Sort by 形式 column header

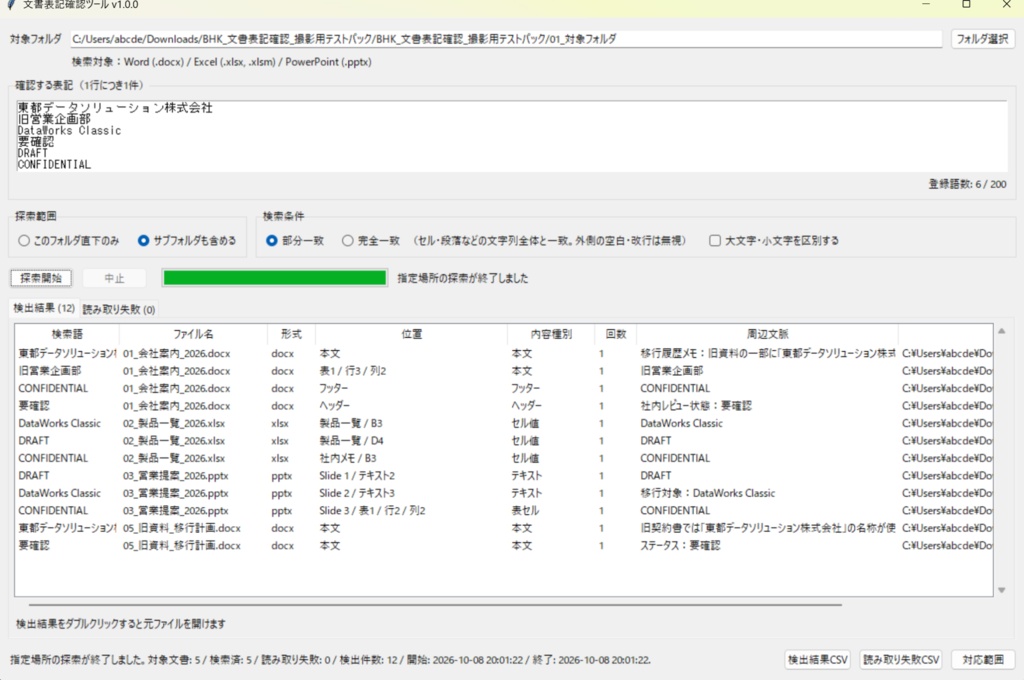click(291, 334)
